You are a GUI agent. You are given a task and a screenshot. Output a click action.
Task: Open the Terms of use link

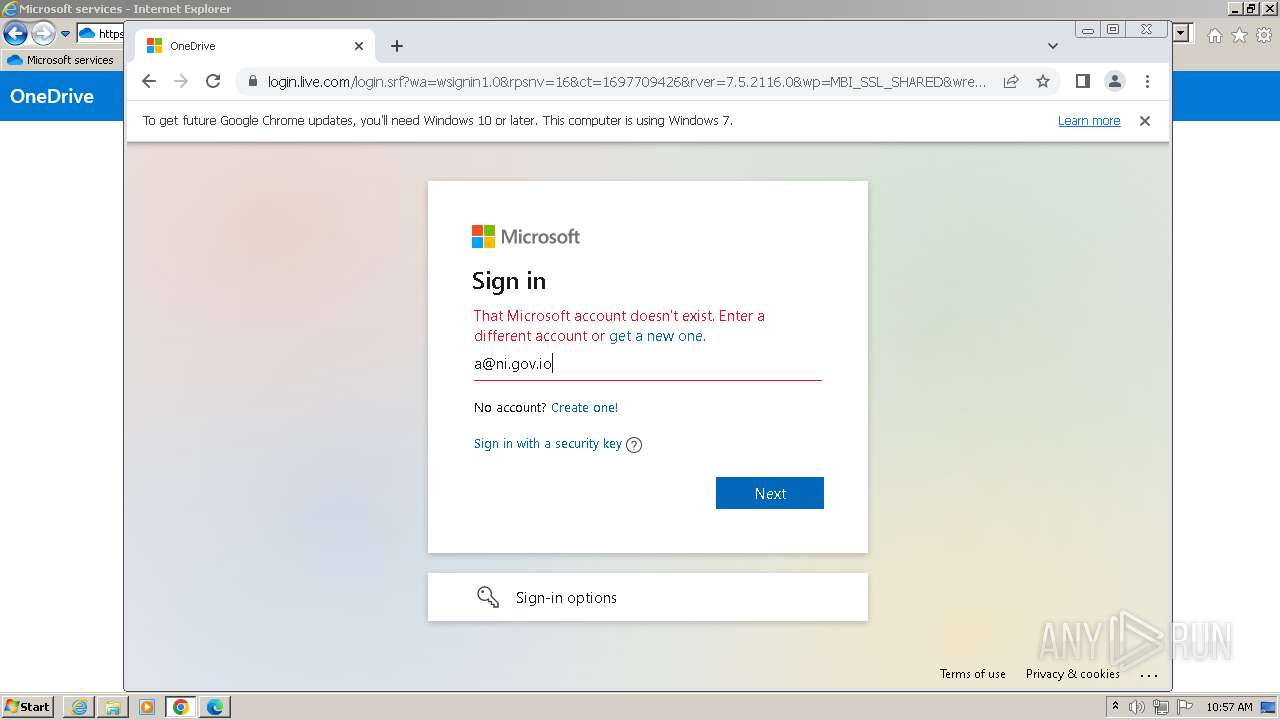coord(973,674)
